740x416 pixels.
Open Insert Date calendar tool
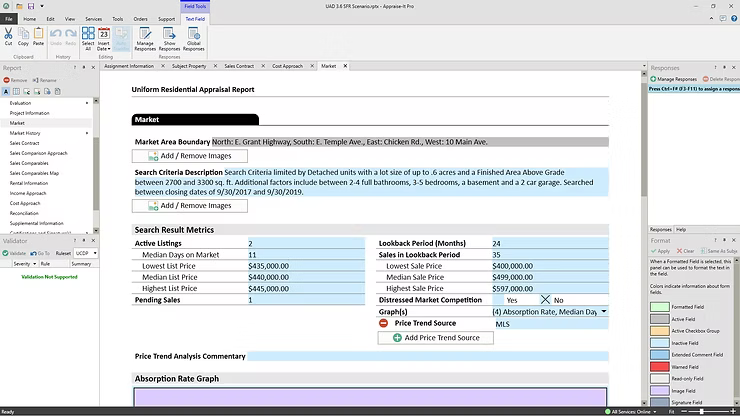(104, 34)
